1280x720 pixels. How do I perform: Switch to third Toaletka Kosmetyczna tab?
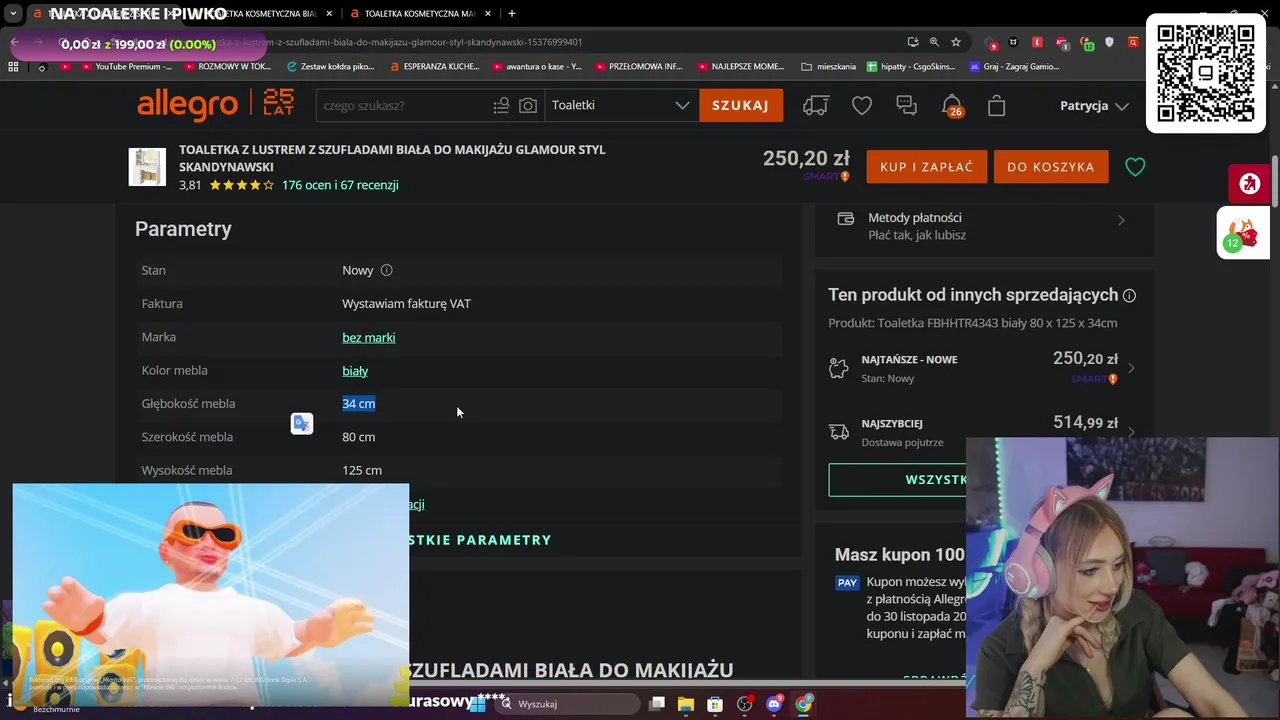click(x=420, y=13)
